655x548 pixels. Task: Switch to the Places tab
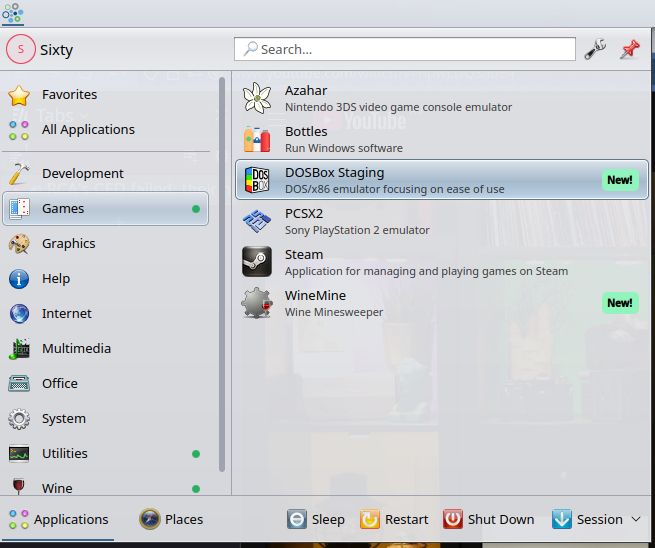[x=171, y=519]
